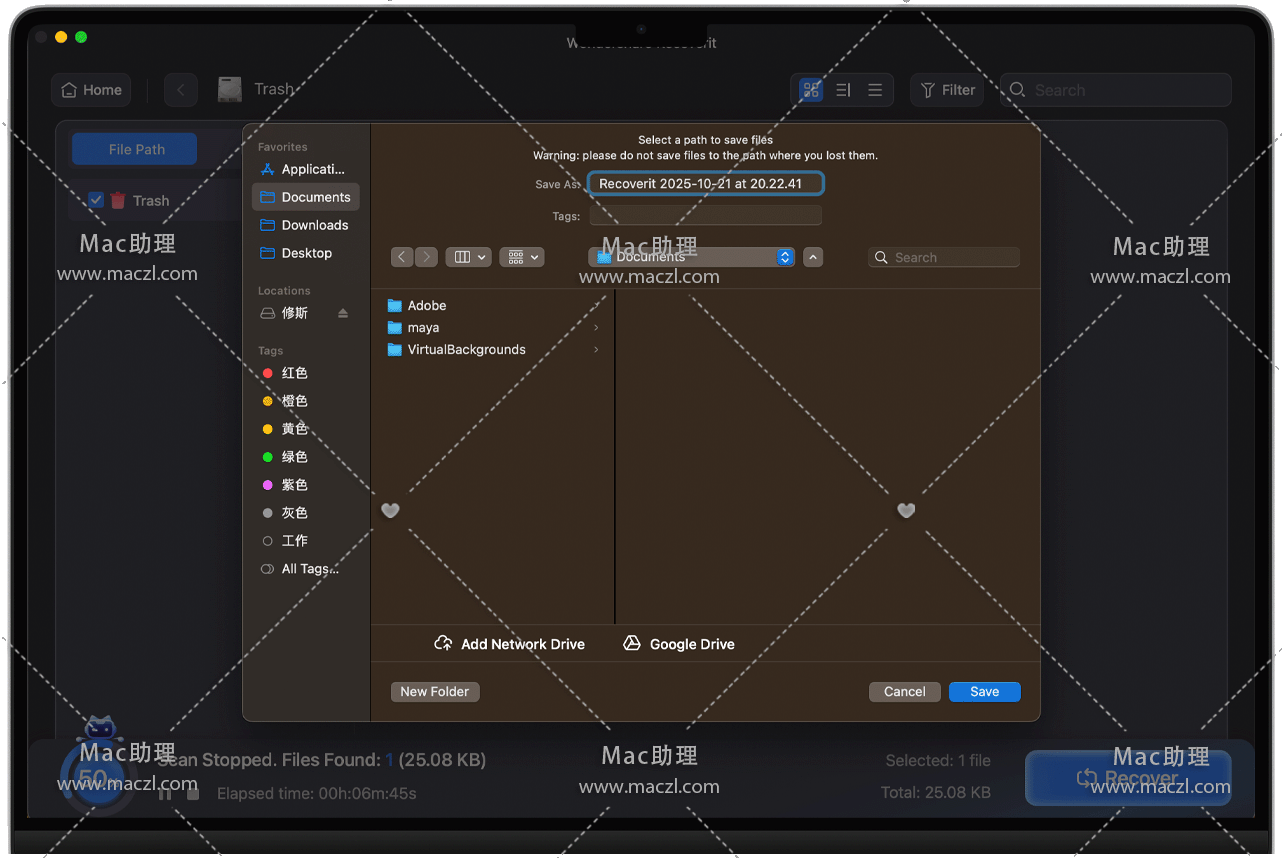Click the Save As filename field
This screenshot has height=858, width=1282.
[x=705, y=184]
